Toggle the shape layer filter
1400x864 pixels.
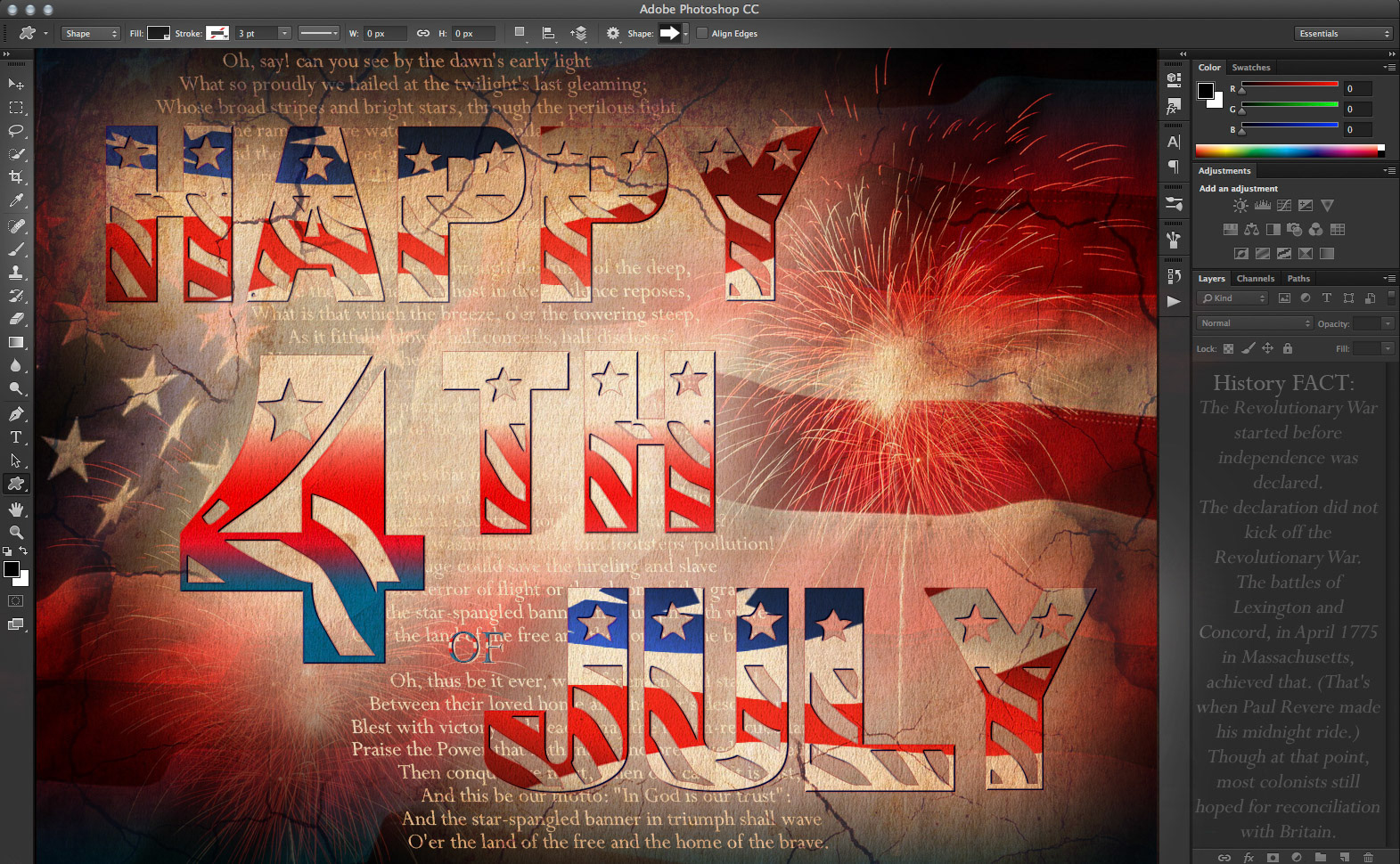click(x=1348, y=298)
